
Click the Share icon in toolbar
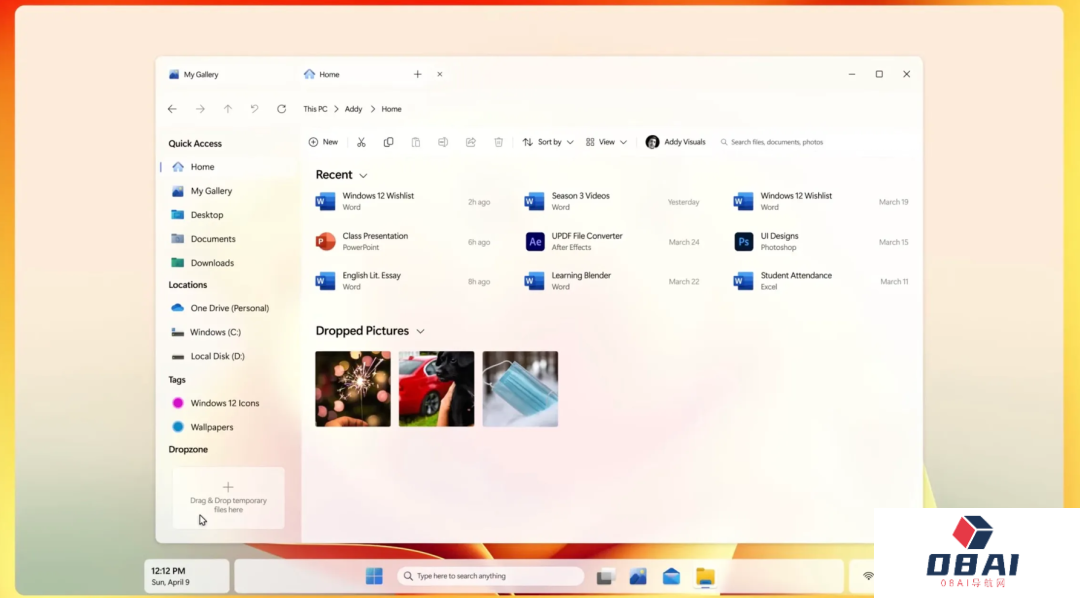pos(470,142)
